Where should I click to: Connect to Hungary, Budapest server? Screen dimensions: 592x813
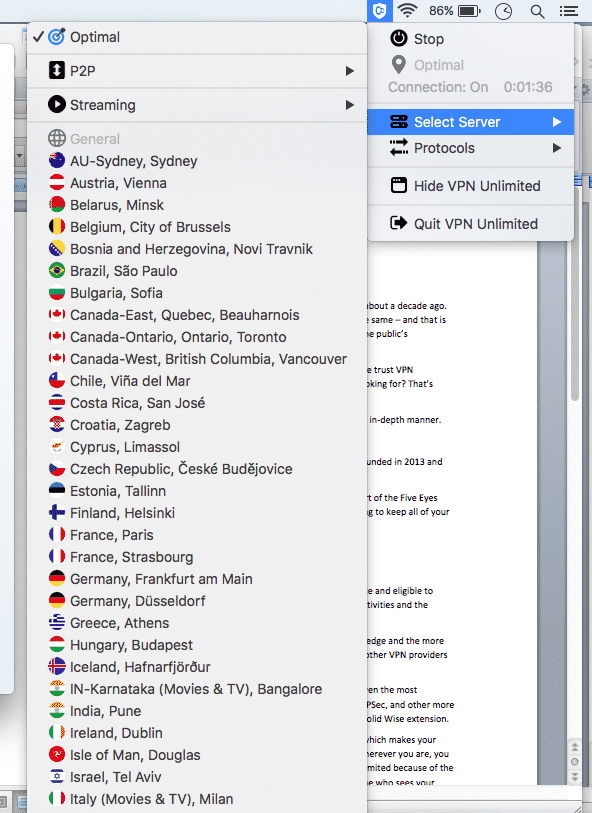(x=197, y=644)
